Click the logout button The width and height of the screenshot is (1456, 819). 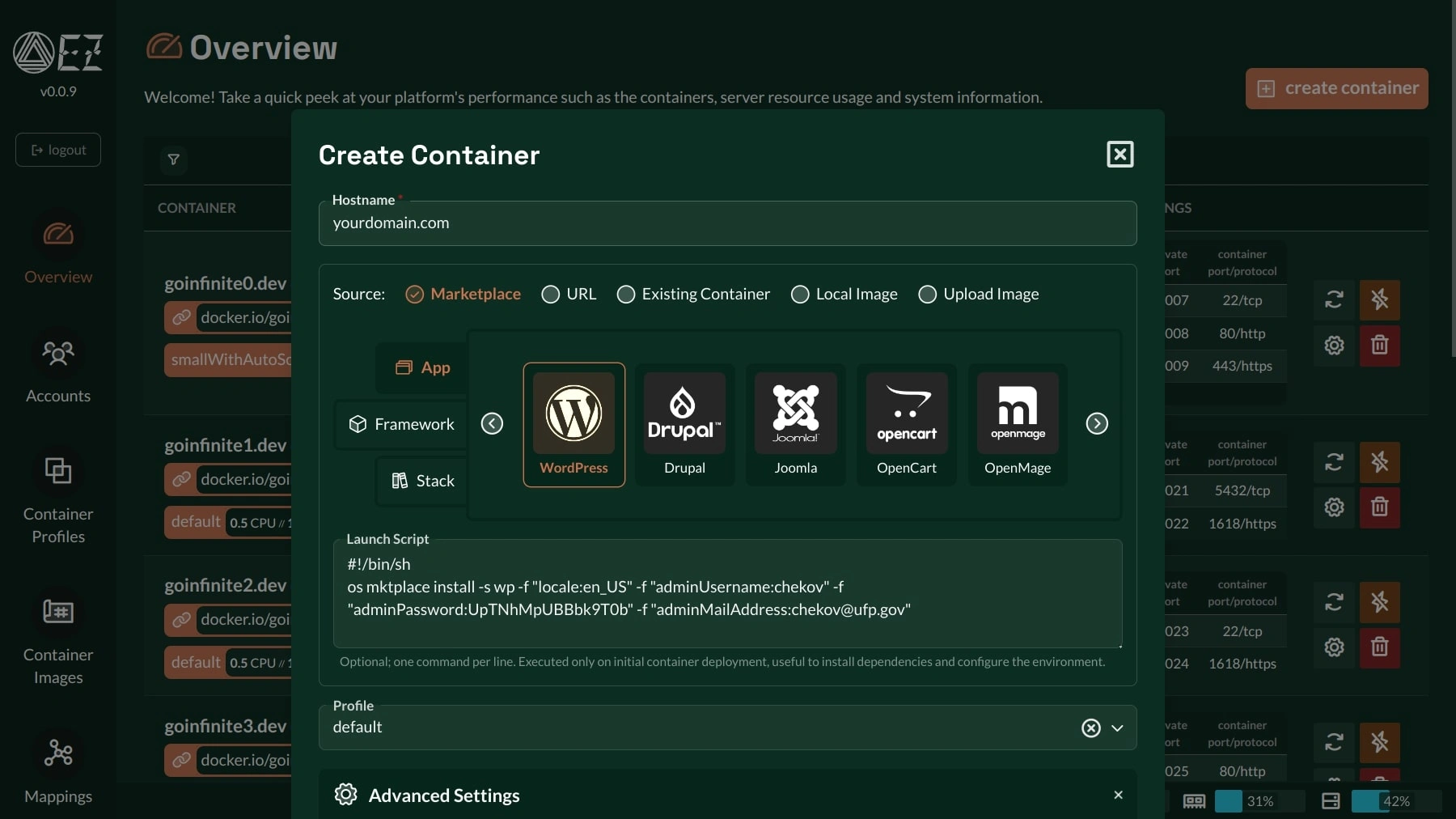tap(58, 150)
